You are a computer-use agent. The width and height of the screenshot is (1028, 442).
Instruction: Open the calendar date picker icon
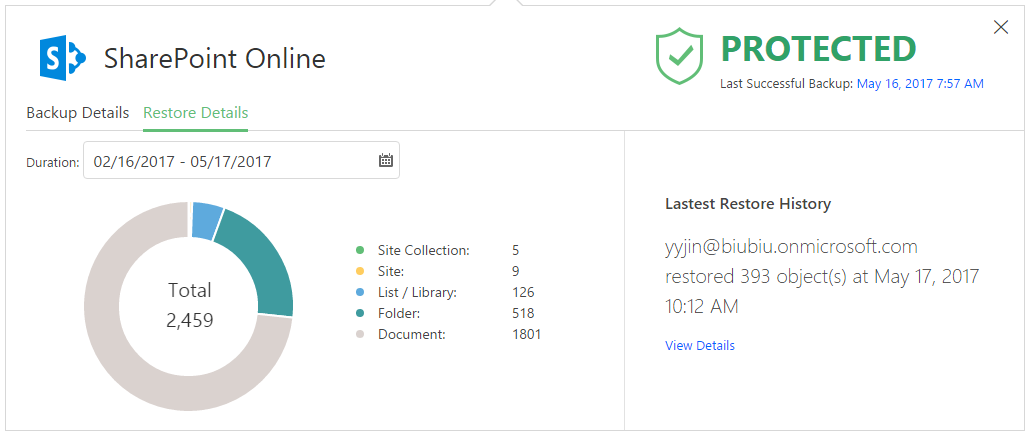tap(386, 160)
